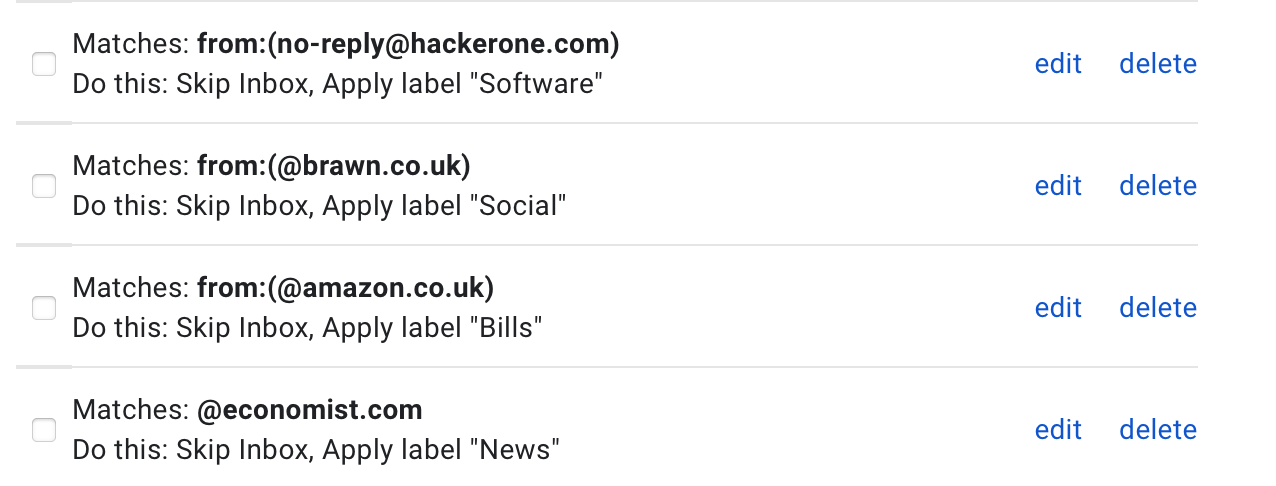Check the amazon.co.uk filter checkbox
The image size is (1276, 486).
pos(44,308)
